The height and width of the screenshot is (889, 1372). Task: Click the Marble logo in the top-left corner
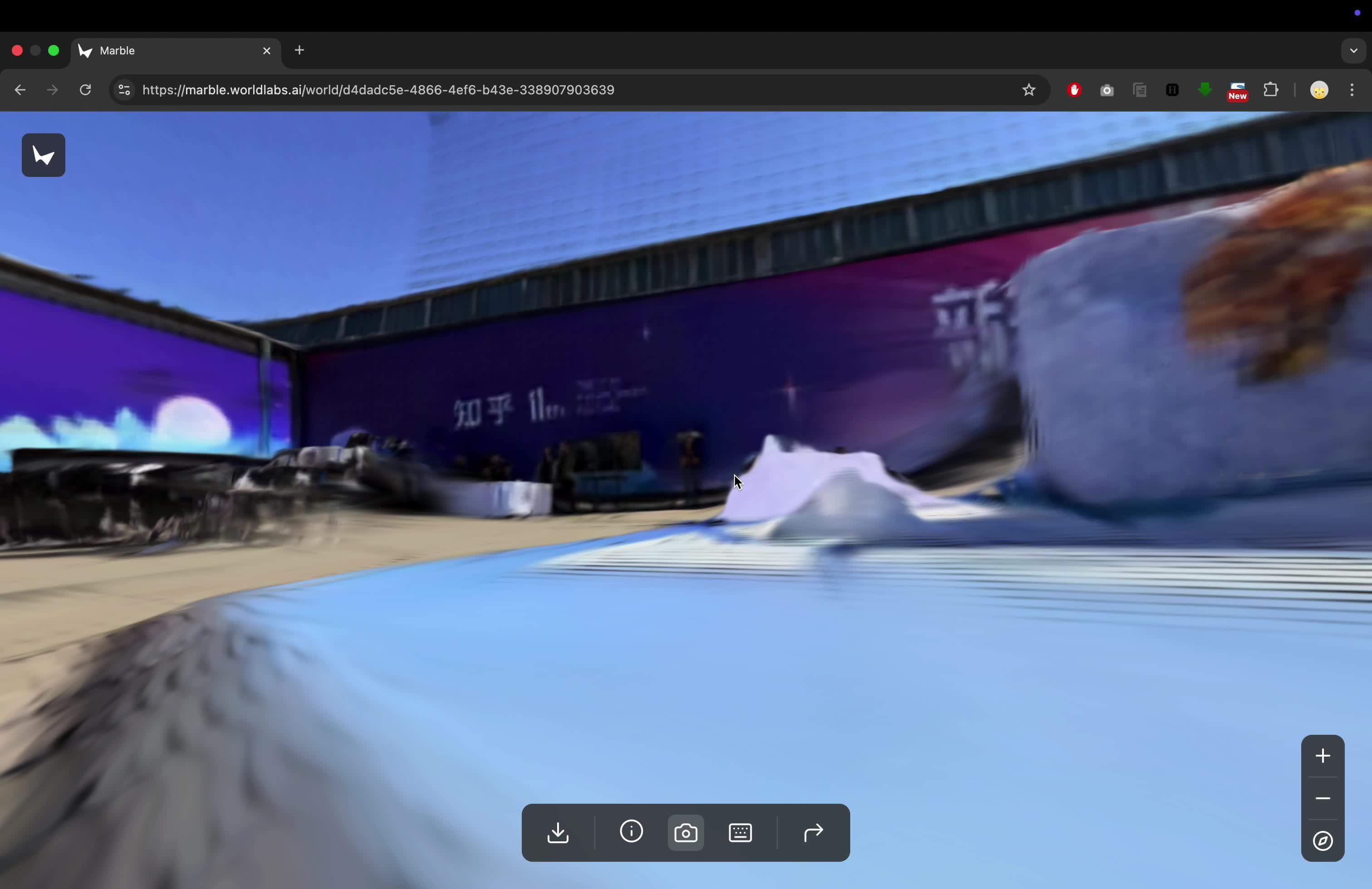[x=43, y=155]
